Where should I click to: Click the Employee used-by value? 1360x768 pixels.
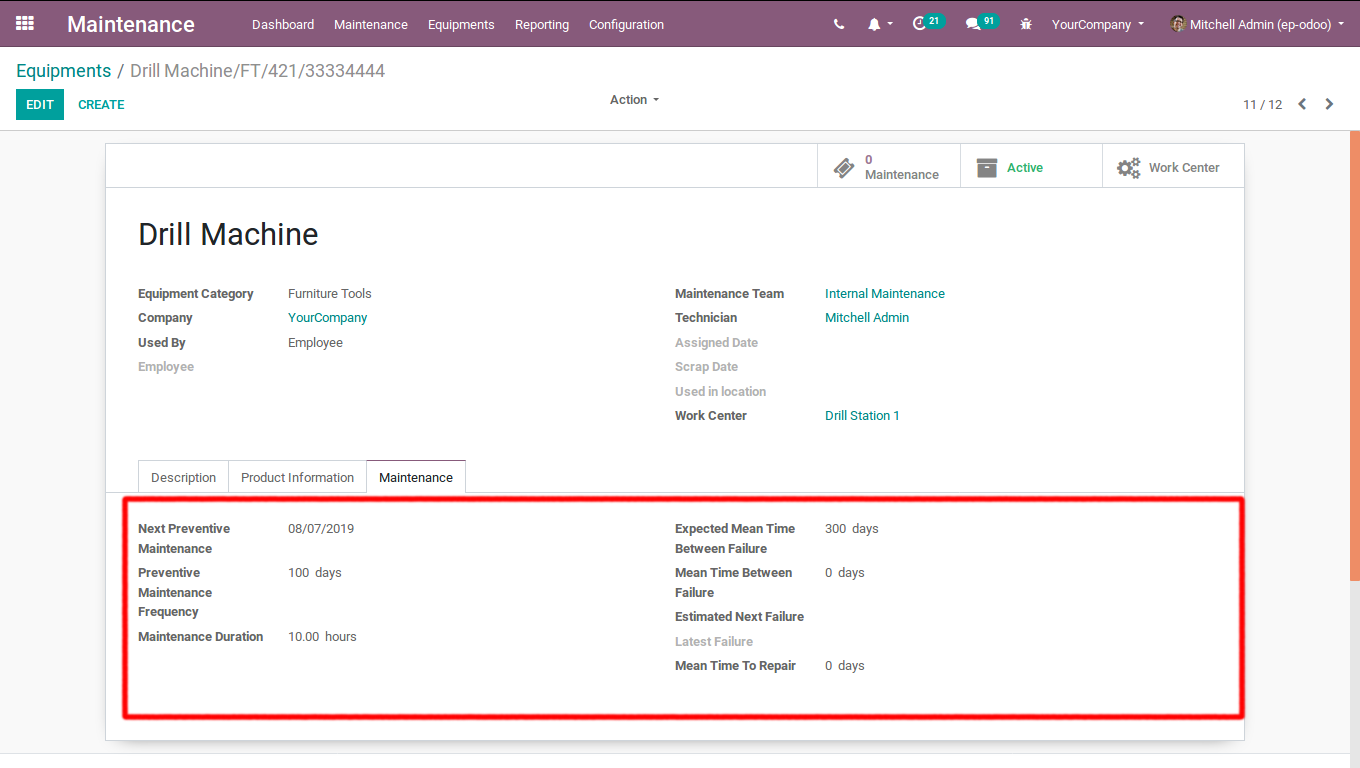pos(315,343)
